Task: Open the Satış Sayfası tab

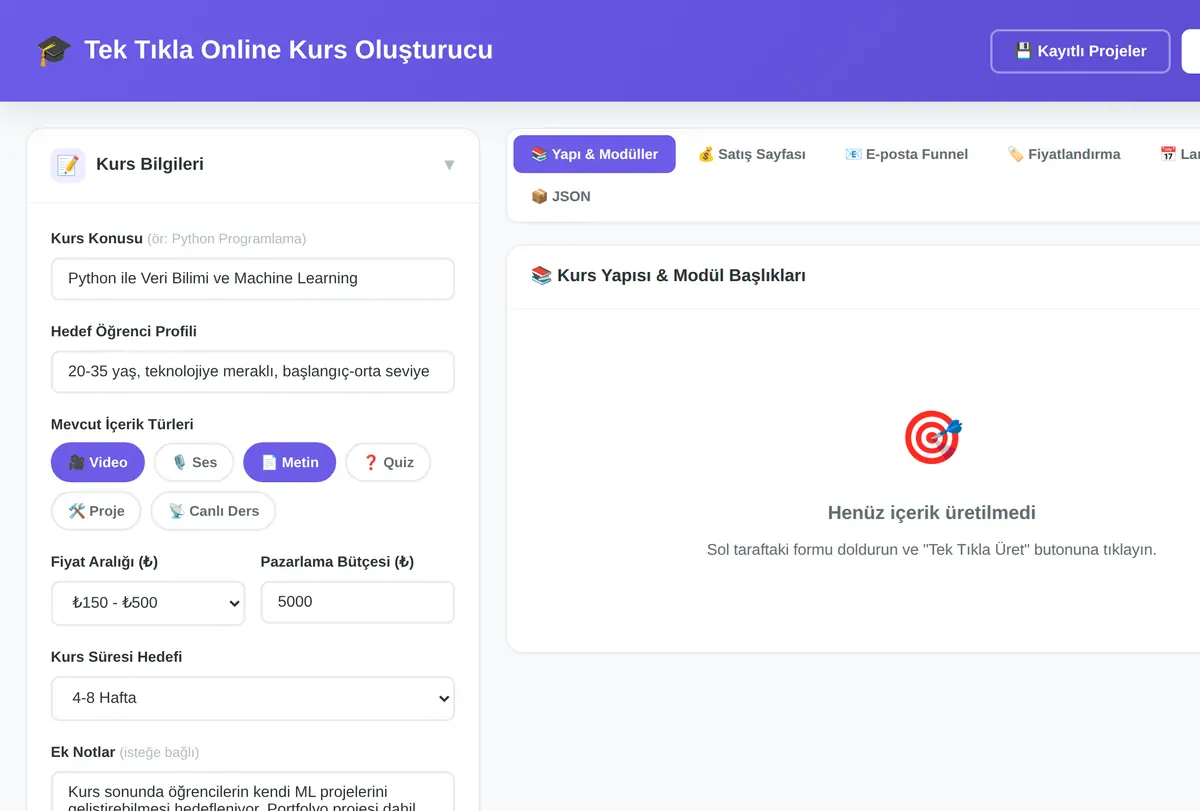Action: coord(751,154)
